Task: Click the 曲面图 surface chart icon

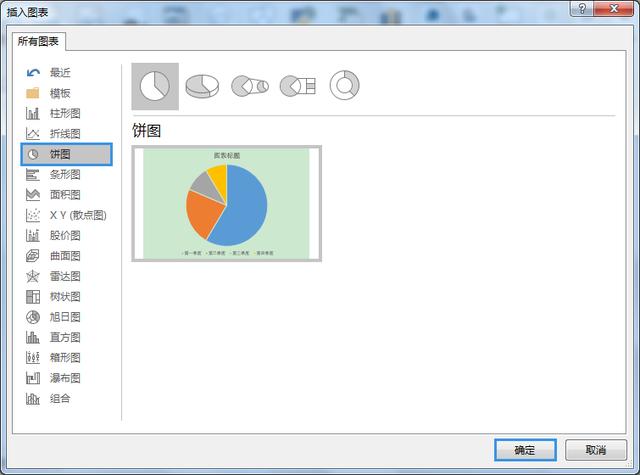Action: (33, 256)
